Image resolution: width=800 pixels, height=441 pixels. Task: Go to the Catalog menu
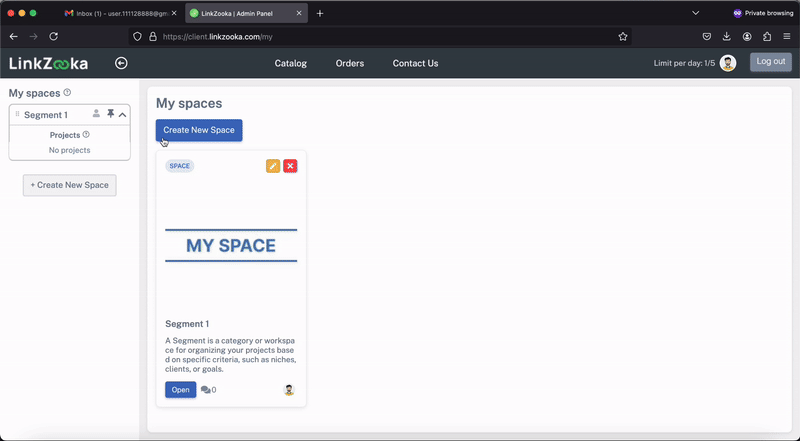click(291, 63)
